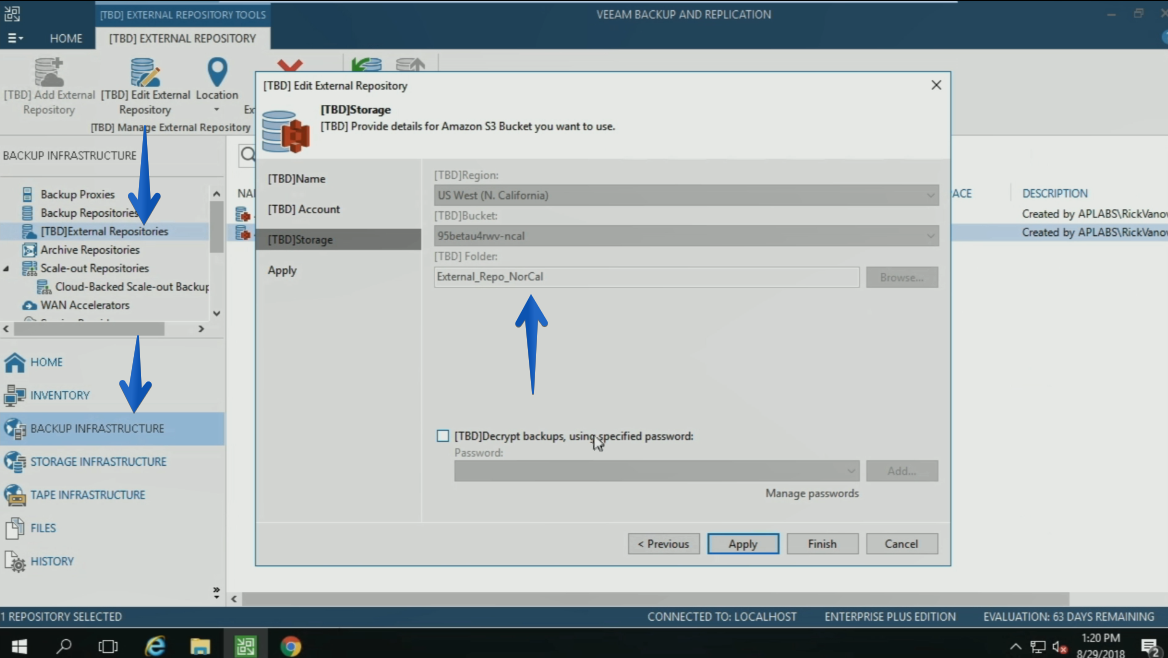The width and height of the screenshot is (1168, 658).
Task: Switch to the Home ribbon tab
Action: 66,38
